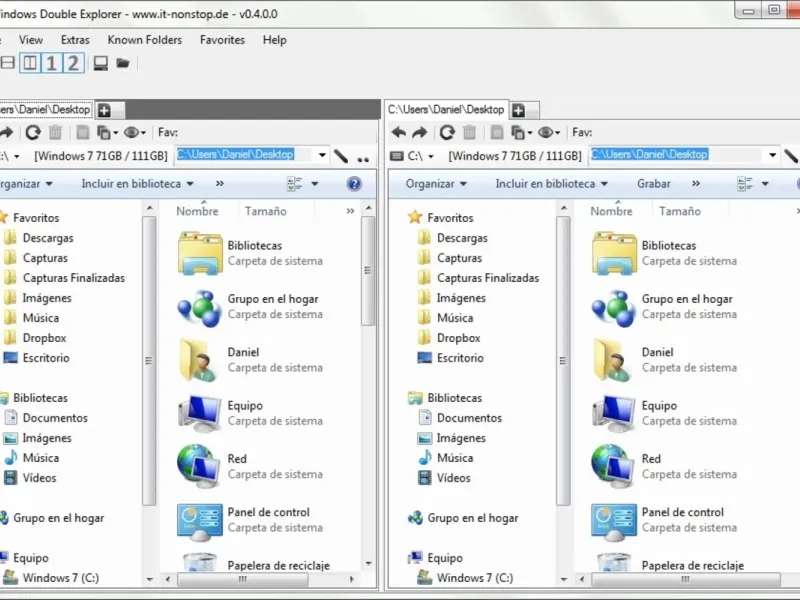
Task: Click the open folder icon in main toolbar
Action: click(x=122, y=63)
